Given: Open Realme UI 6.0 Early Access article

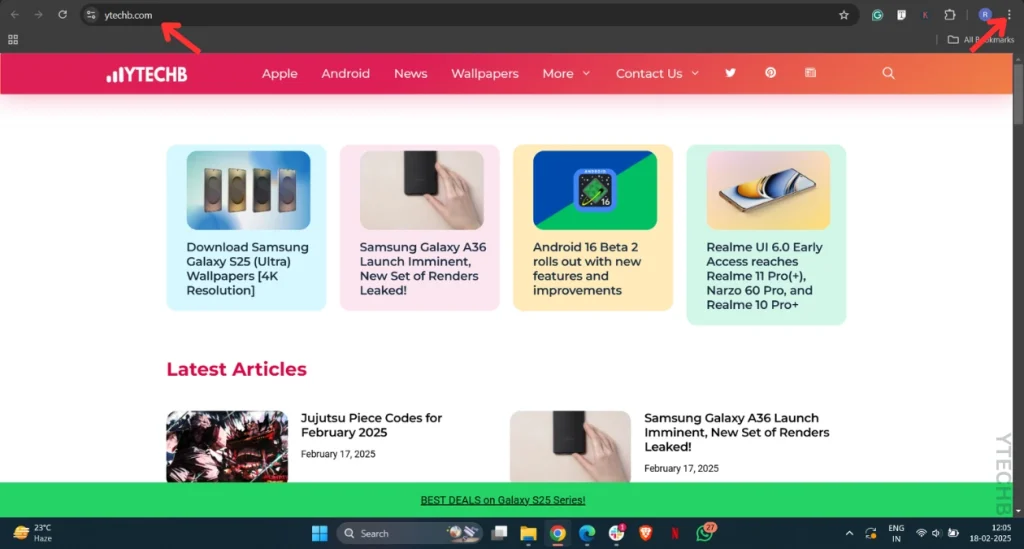Looking at the screenshot, I should pyautogui.click(x=764, y=275).
